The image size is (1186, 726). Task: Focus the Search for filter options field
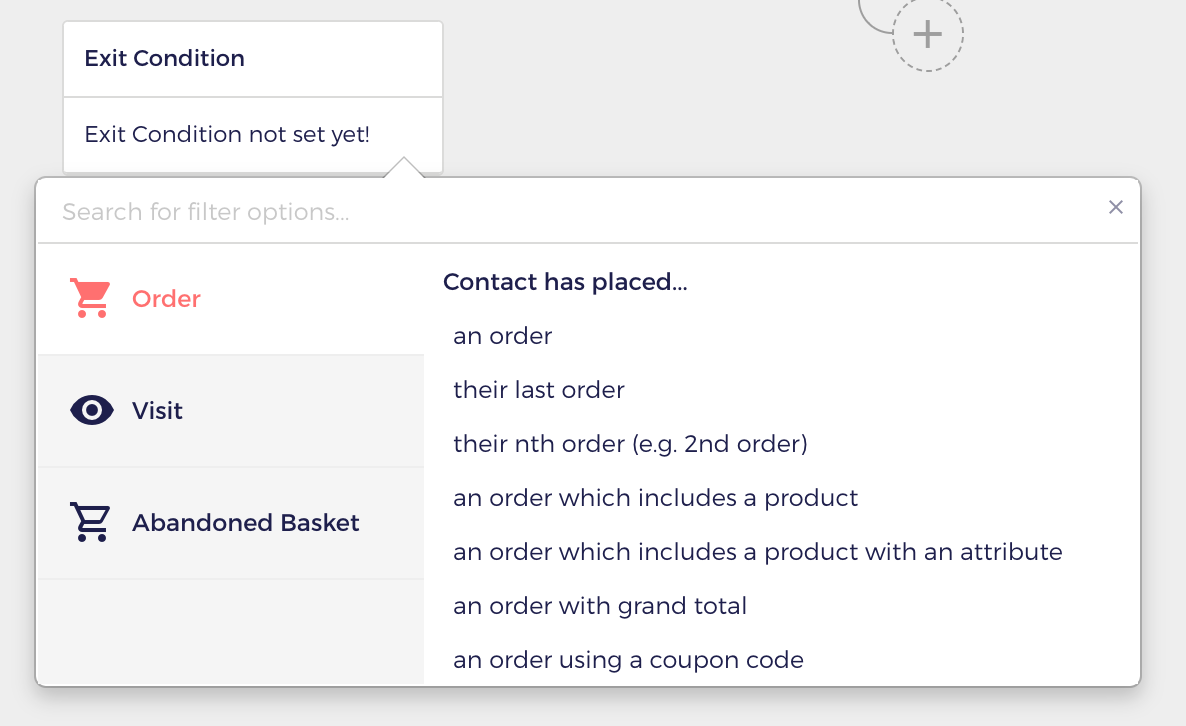tap(575, 212)
